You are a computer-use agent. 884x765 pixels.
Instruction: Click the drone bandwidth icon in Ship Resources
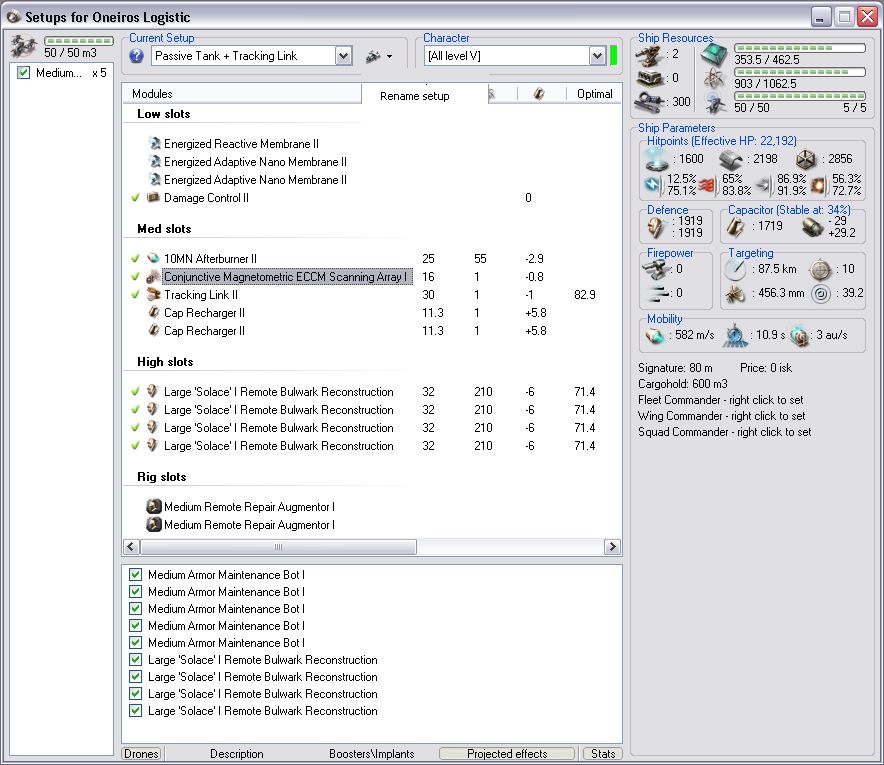(x=715, y=103)
